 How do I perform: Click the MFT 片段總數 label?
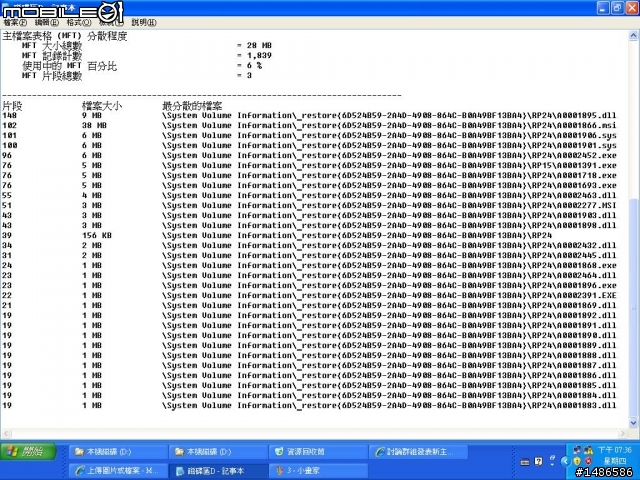pos(52,76)
